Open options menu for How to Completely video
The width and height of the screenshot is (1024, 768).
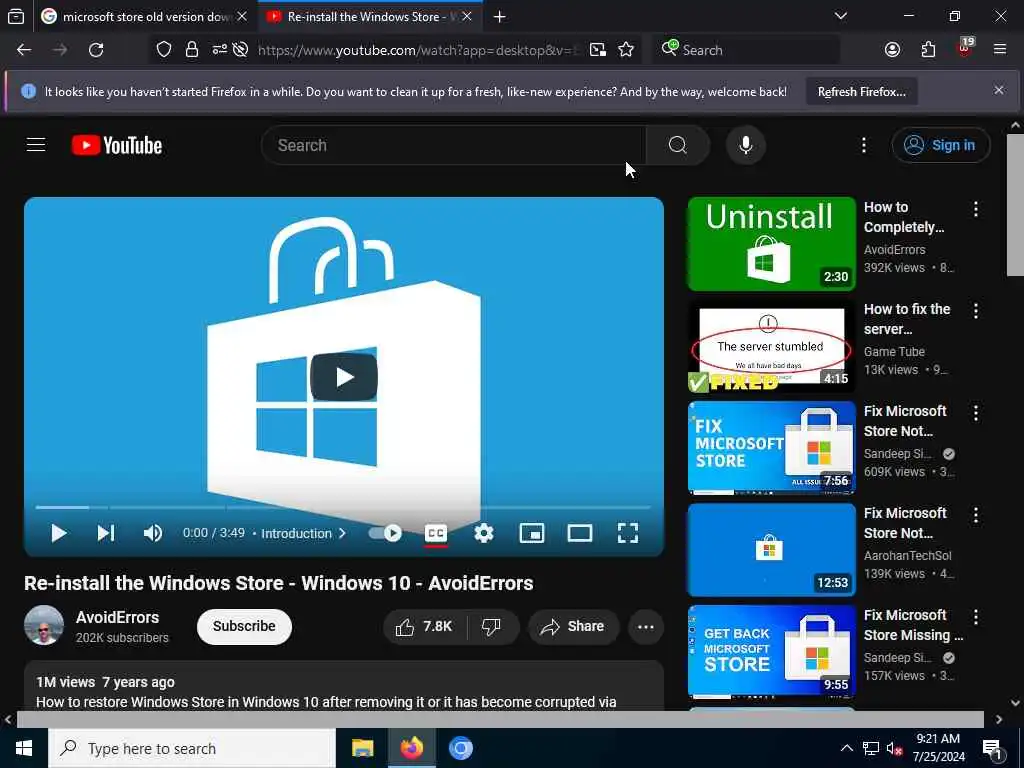(x=976, y=209)
